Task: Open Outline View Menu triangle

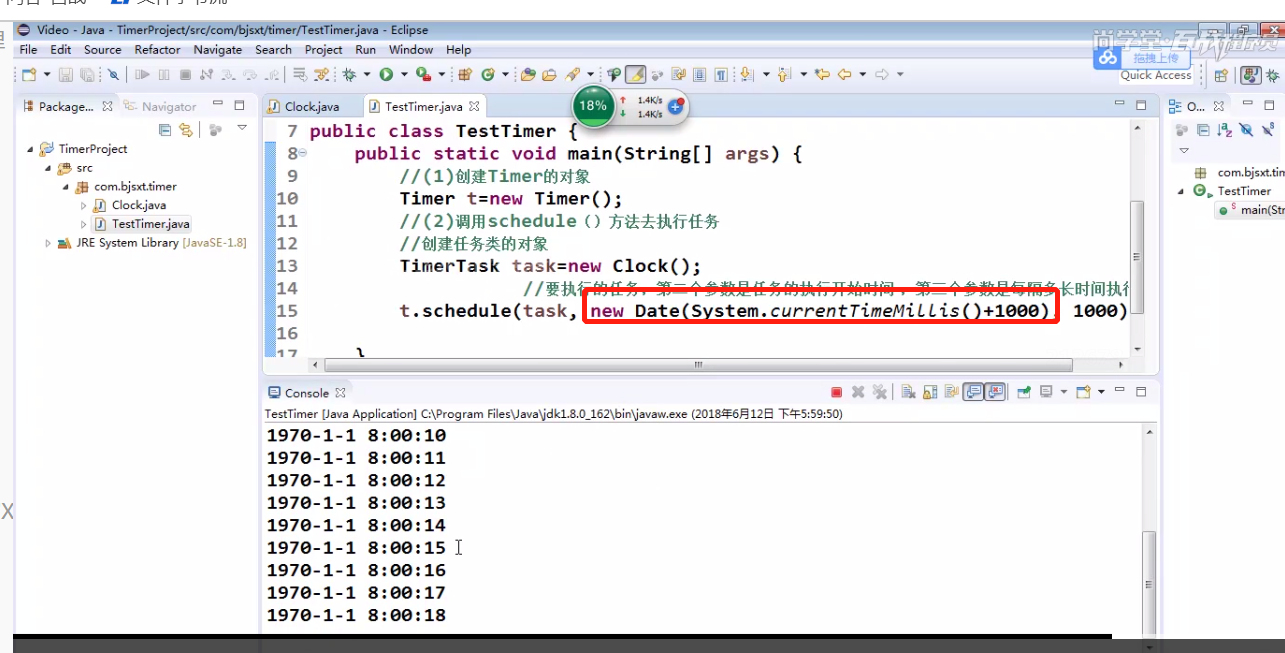Action: click(x=1184, y=151)
